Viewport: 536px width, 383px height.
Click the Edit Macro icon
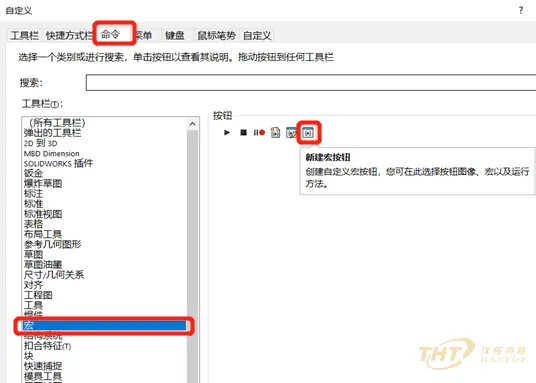[291, 132]
